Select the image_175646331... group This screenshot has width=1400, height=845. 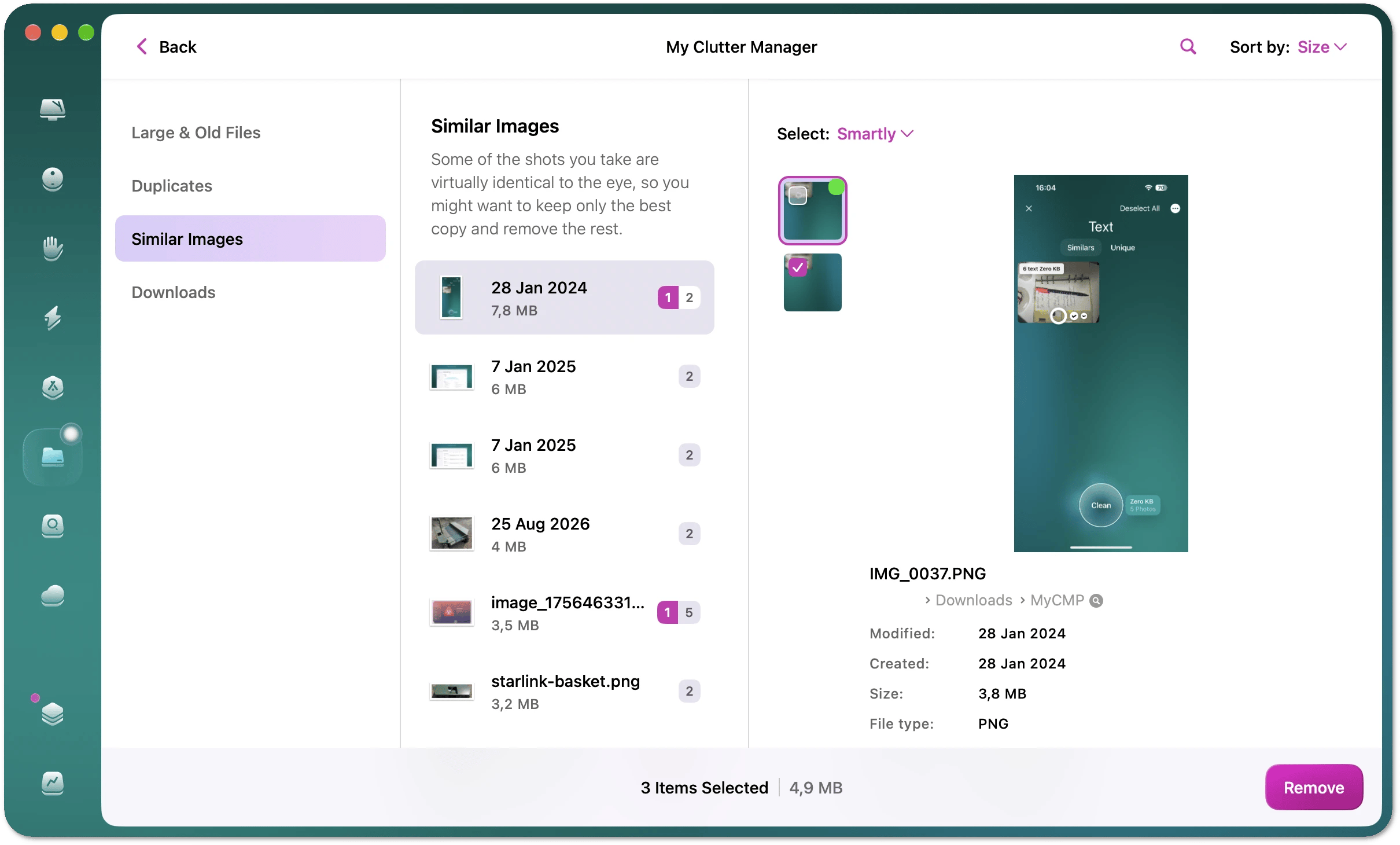pyautogui.click(x=565, y=612)
